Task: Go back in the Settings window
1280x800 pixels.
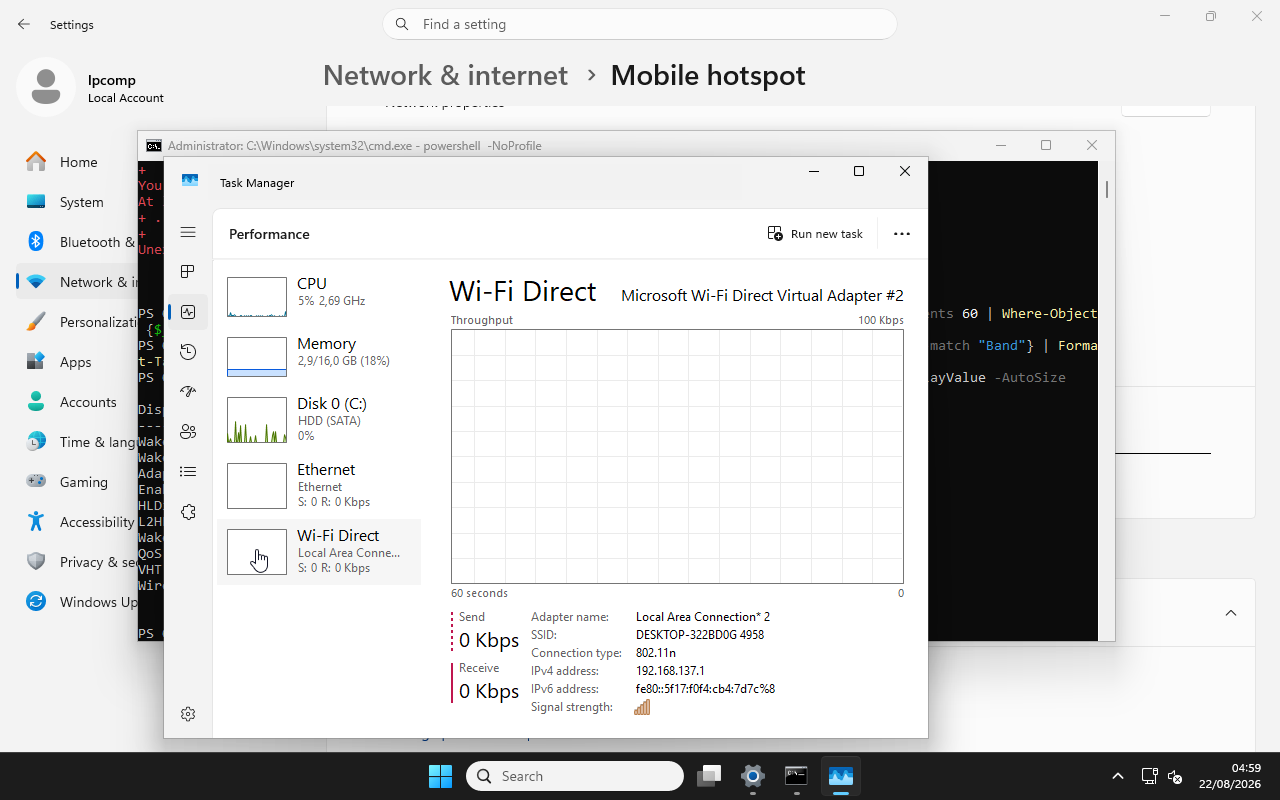Action: (x=24, y=24)
